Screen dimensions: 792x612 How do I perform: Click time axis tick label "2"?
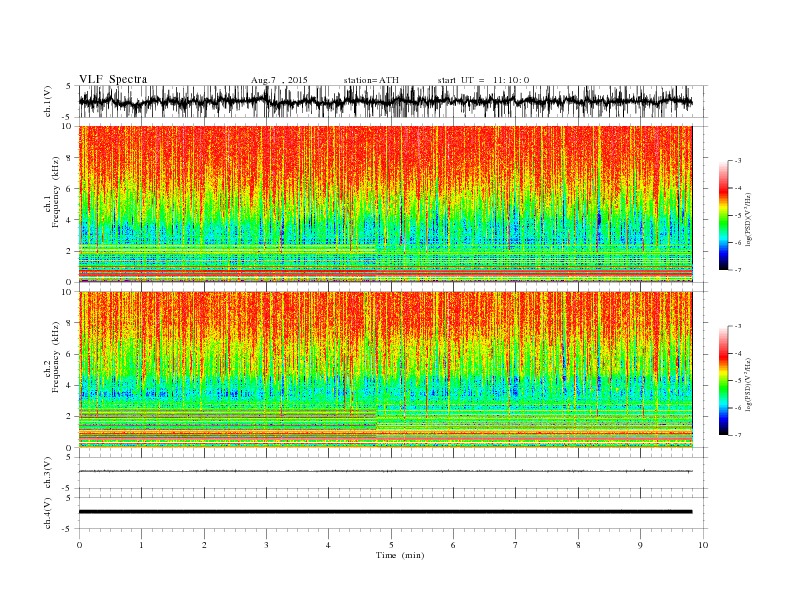click(x=204, y=545)
